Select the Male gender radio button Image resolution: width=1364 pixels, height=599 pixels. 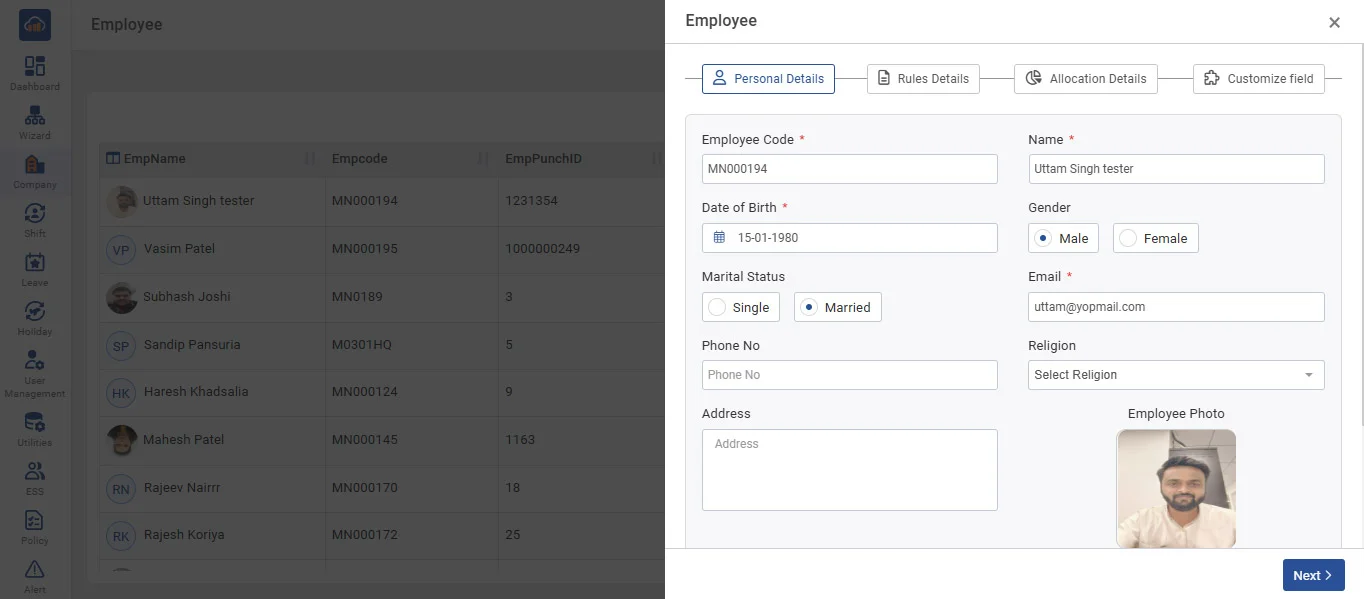[x=1043, y=238]
